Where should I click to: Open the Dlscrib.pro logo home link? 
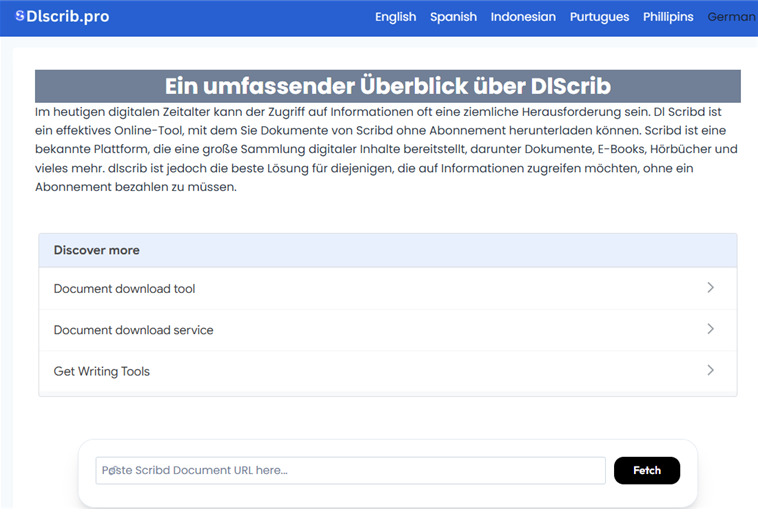click(62, 16)
